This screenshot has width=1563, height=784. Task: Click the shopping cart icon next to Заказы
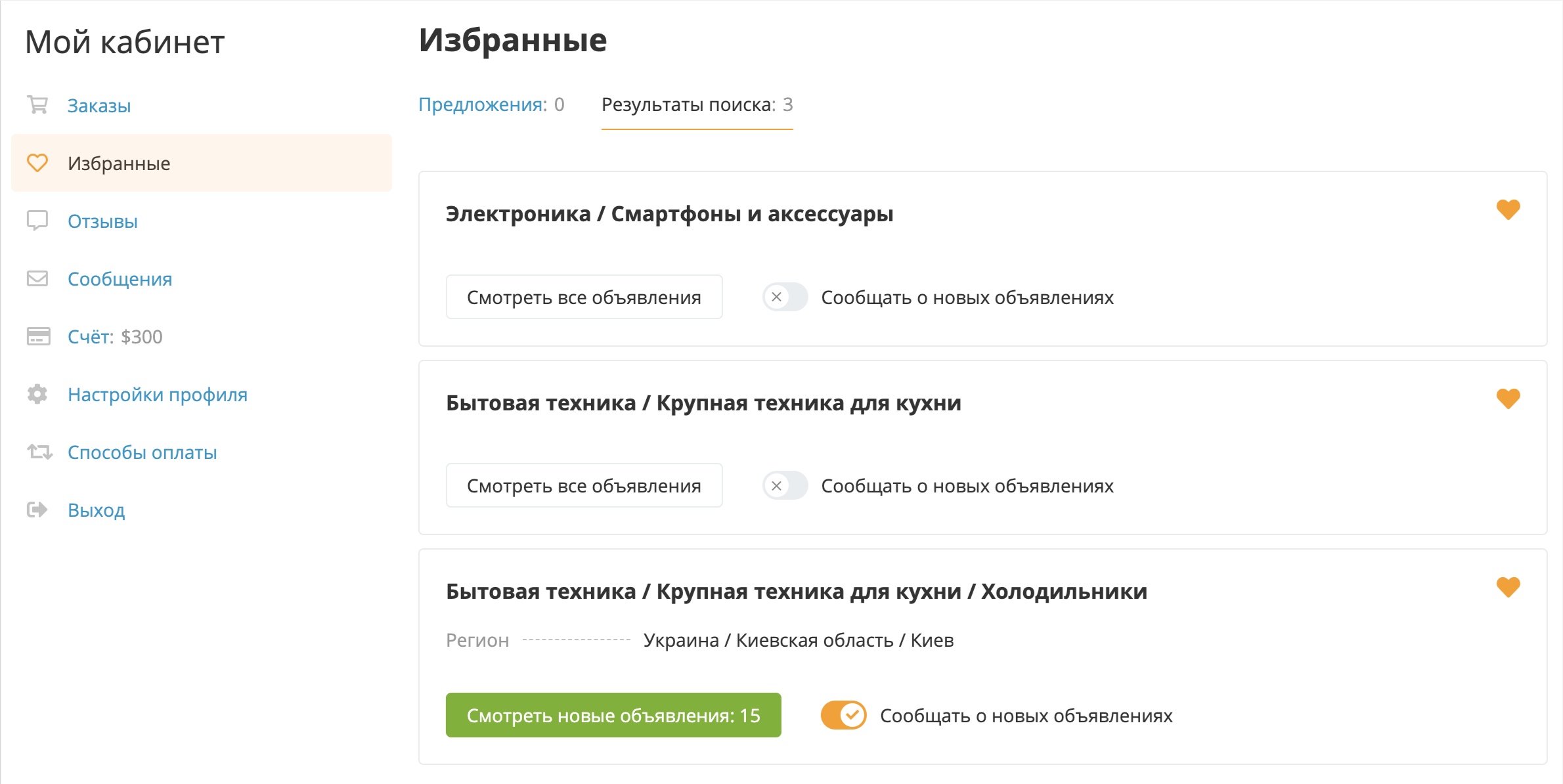coord(37,105)
